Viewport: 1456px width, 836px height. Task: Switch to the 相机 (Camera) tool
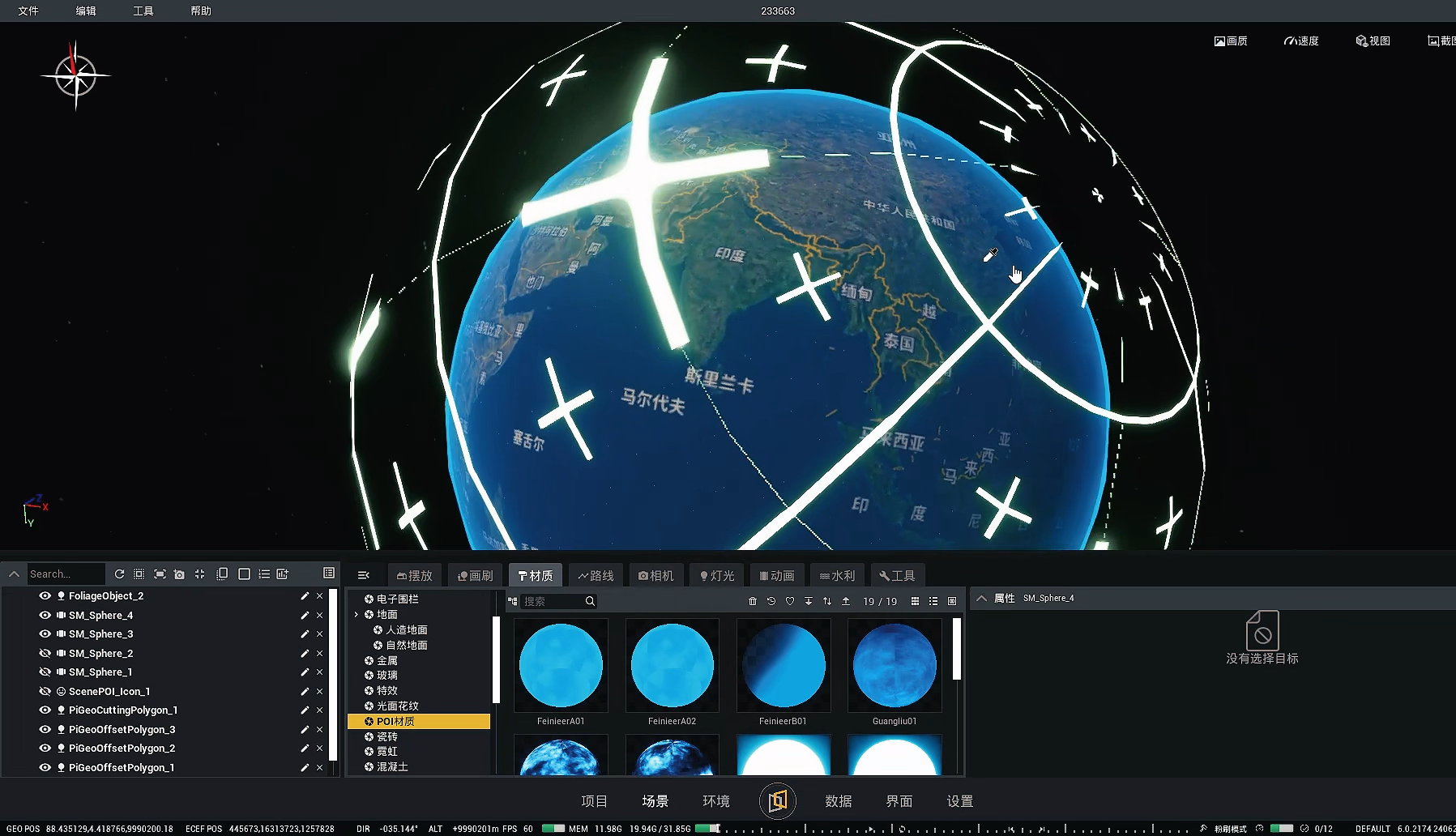click(657, 574)
